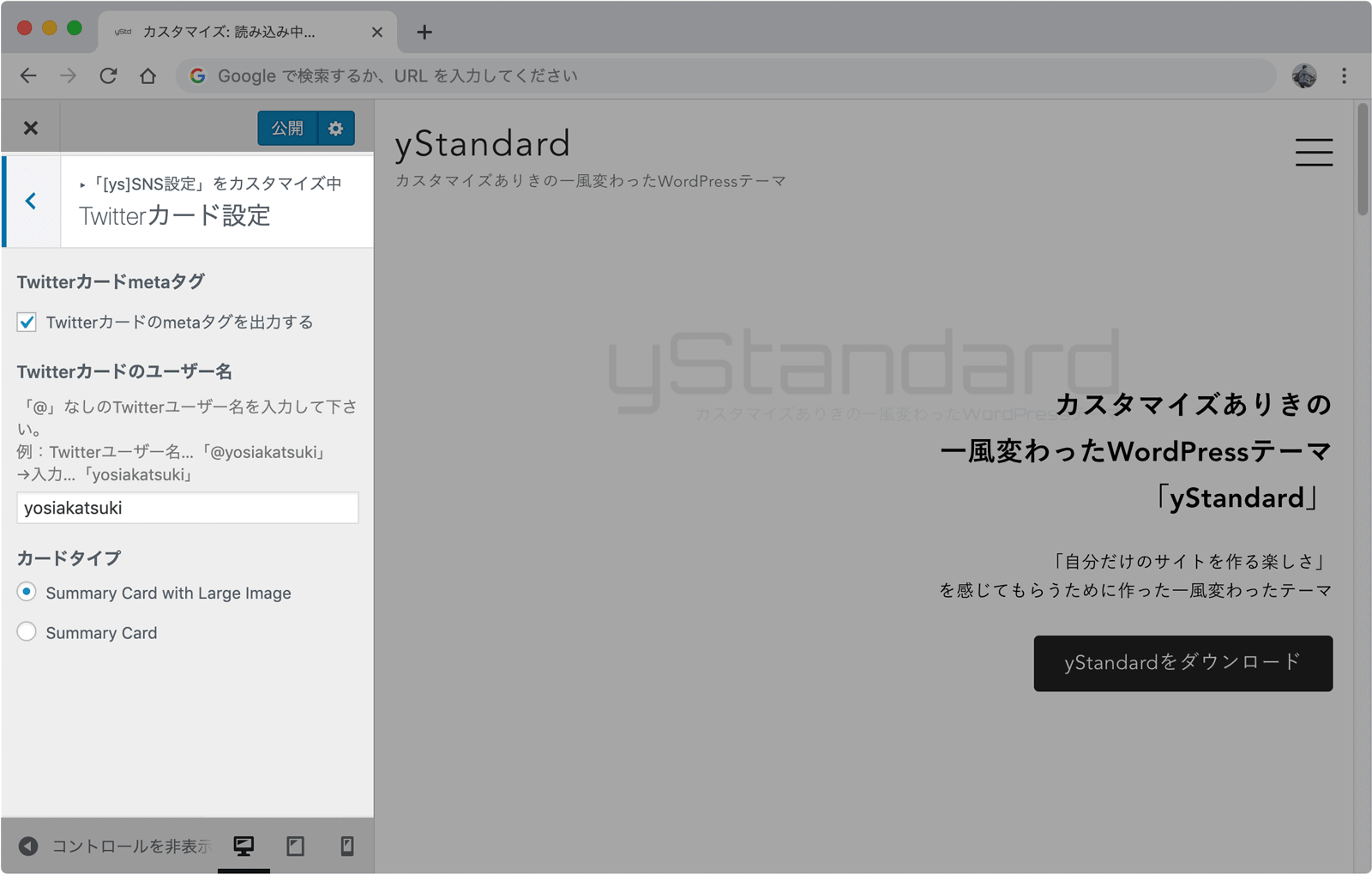Click the Twitterカードのユーザー名 label

pos(124,371)
